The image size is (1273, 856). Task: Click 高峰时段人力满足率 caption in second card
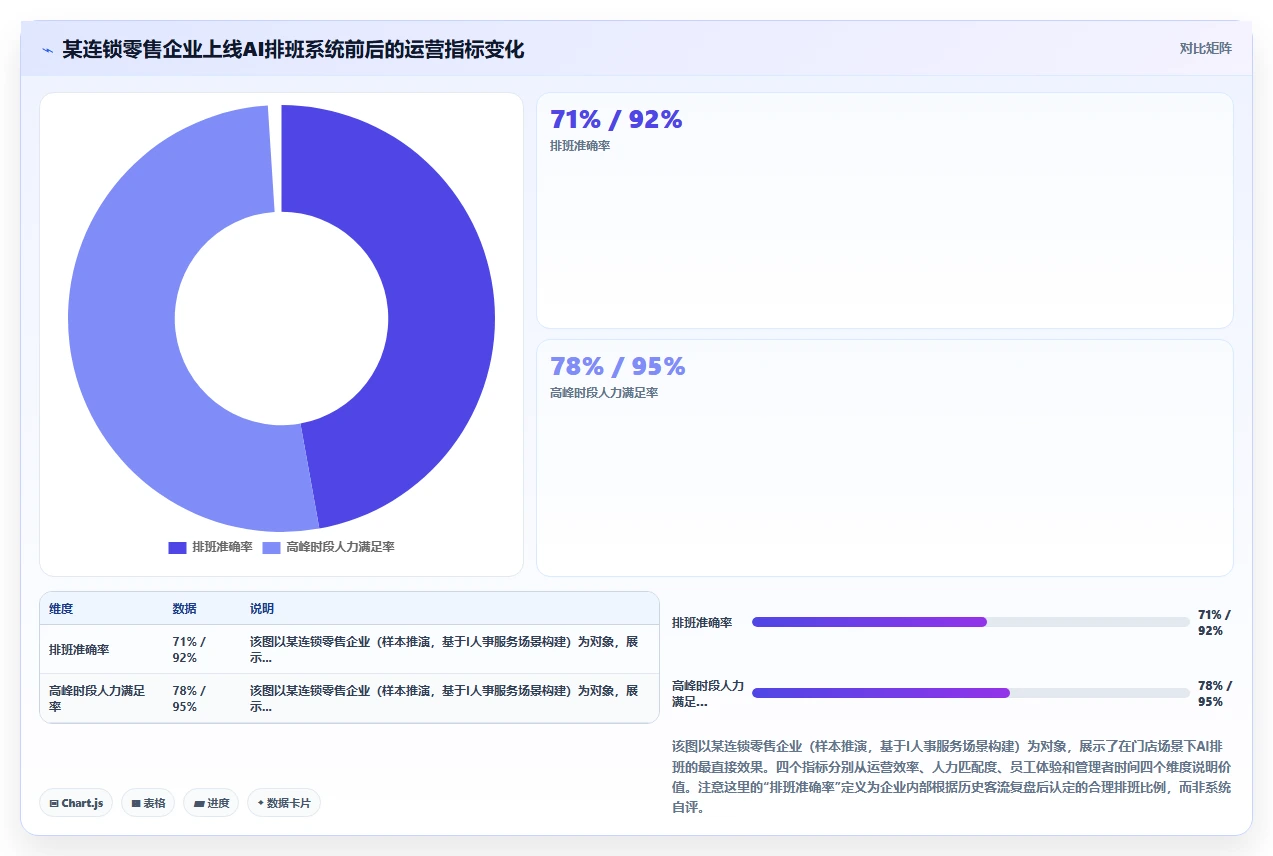click(x=604, y=393)
